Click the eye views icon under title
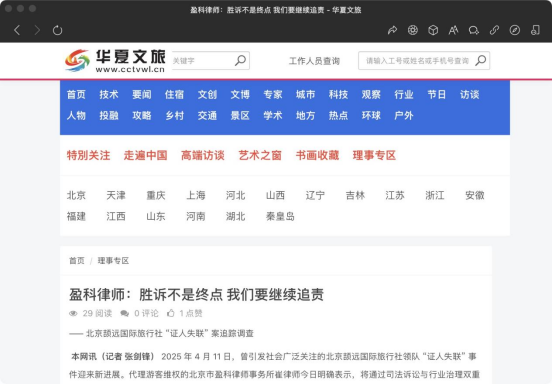Image resolution: width=552 pixels, height=384 pixels. pyautogui.click(x=73, y=313)
